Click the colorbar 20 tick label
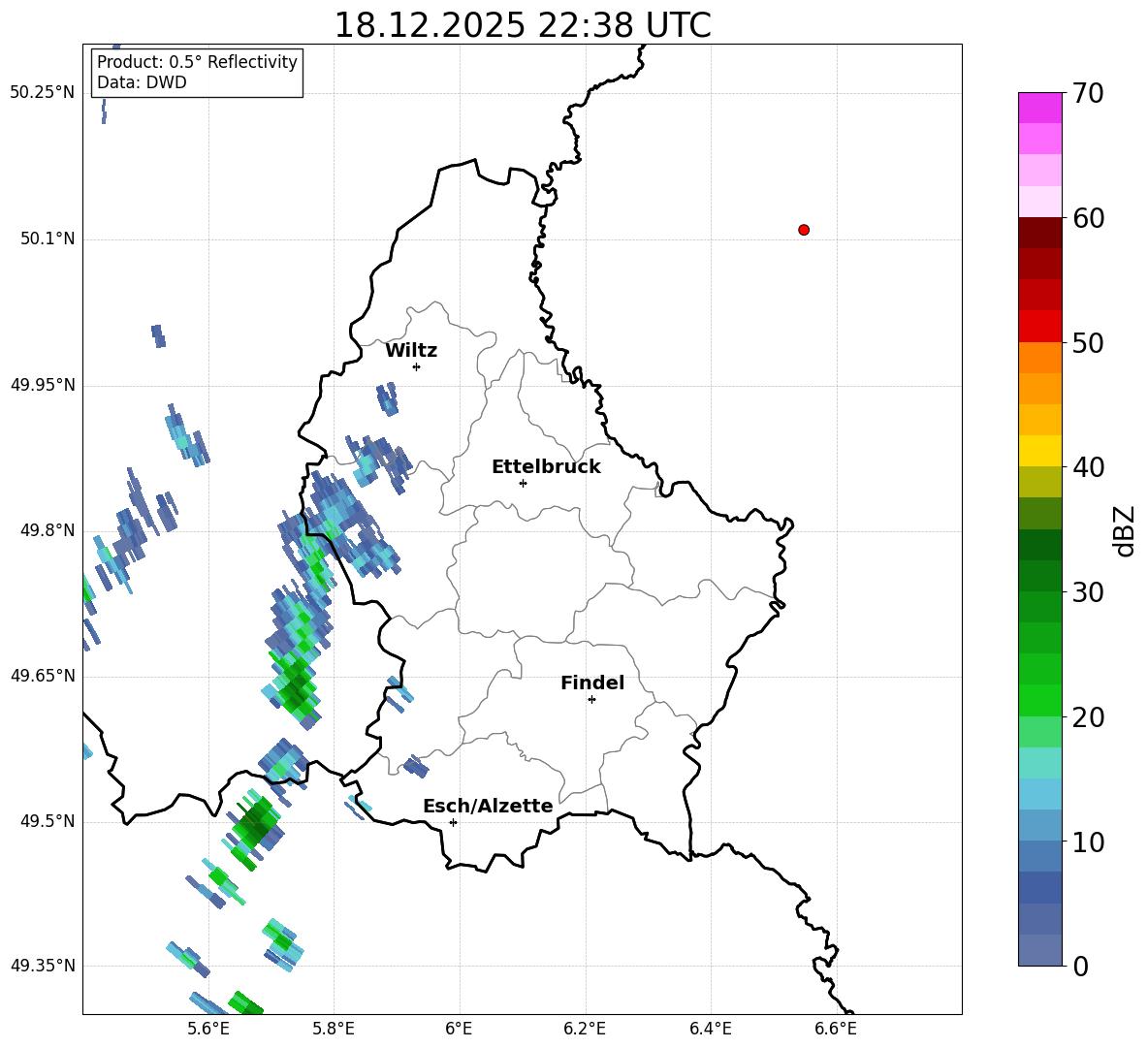The width and height of the screenshot is (1148, 1048). 1088,717
